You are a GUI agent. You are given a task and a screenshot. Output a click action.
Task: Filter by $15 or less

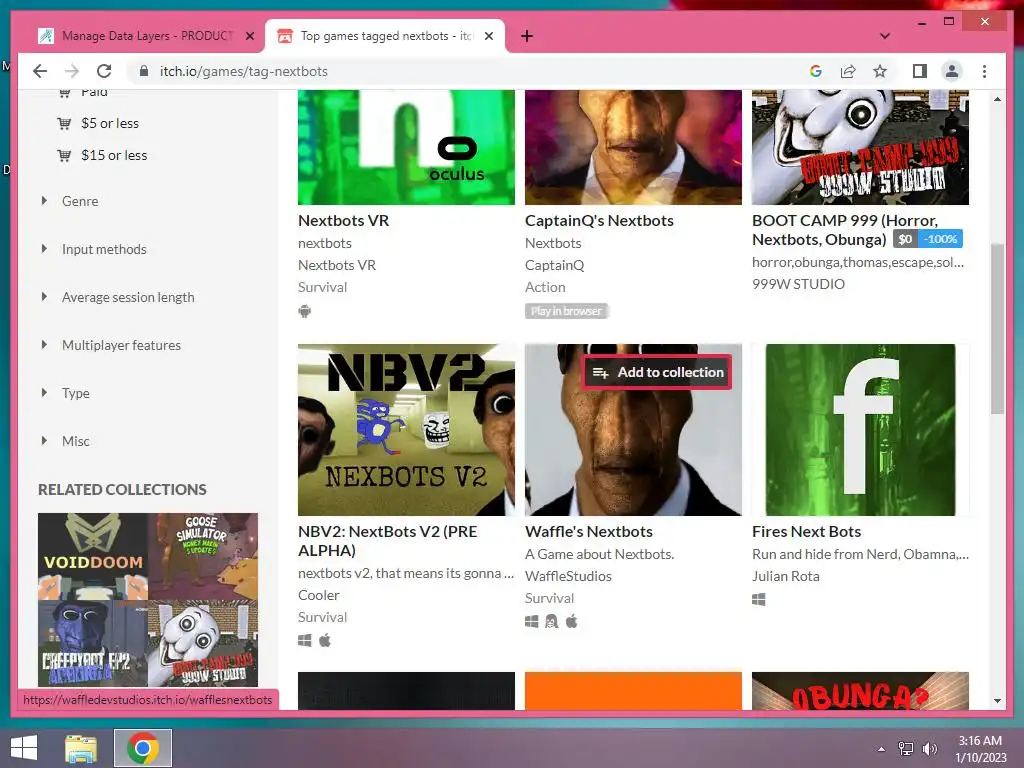point(114,155)
